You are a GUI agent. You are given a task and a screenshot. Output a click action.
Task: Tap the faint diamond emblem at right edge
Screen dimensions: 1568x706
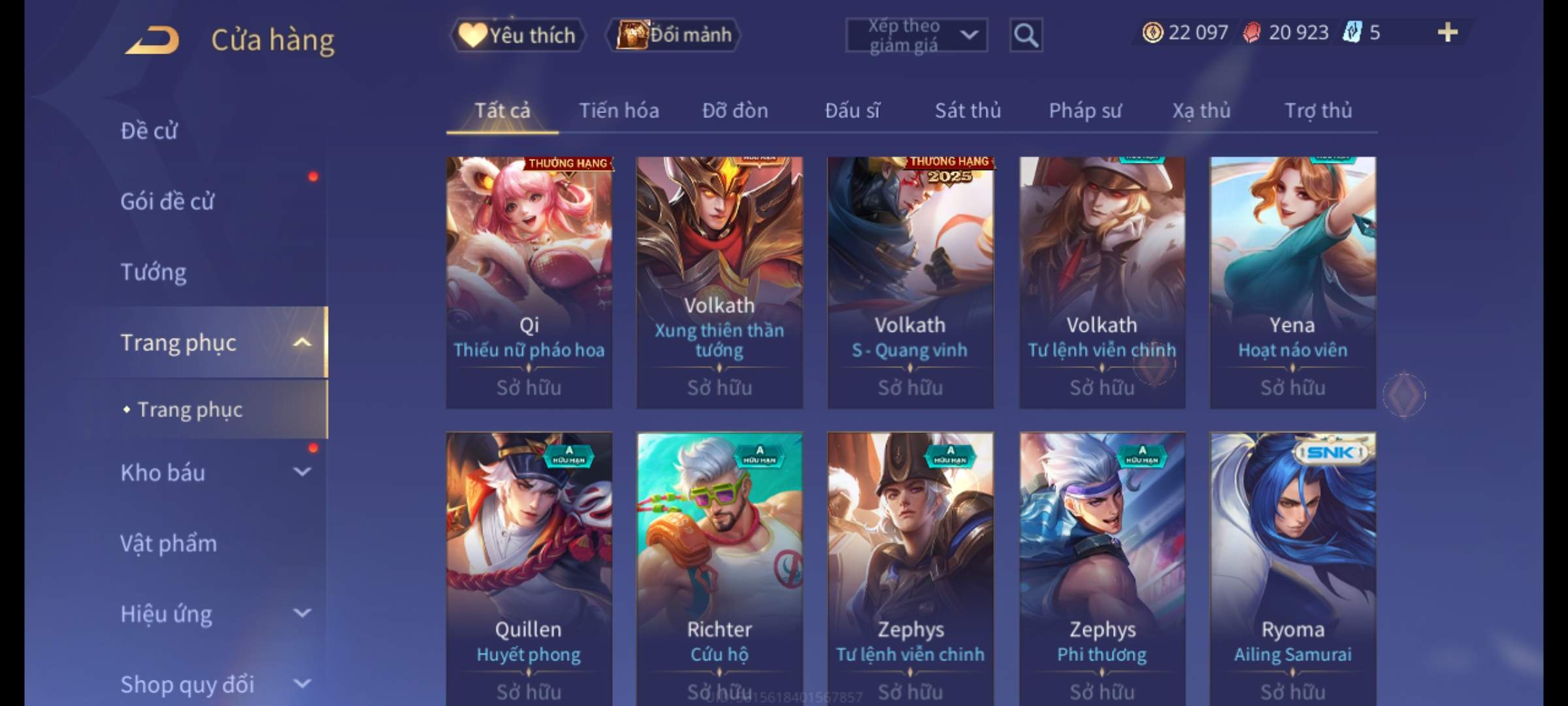pyautogui.click(x=1405, y=395)
